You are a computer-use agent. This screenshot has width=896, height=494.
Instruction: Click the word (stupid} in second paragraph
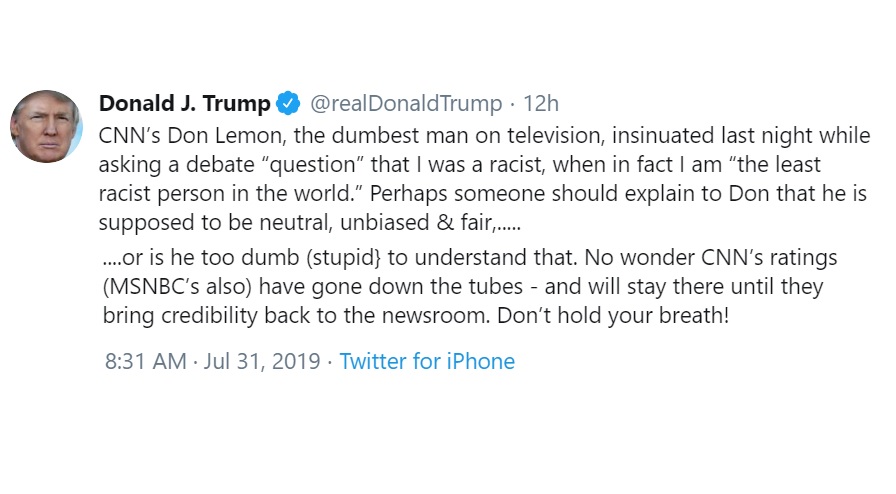[x=343, y=258]
